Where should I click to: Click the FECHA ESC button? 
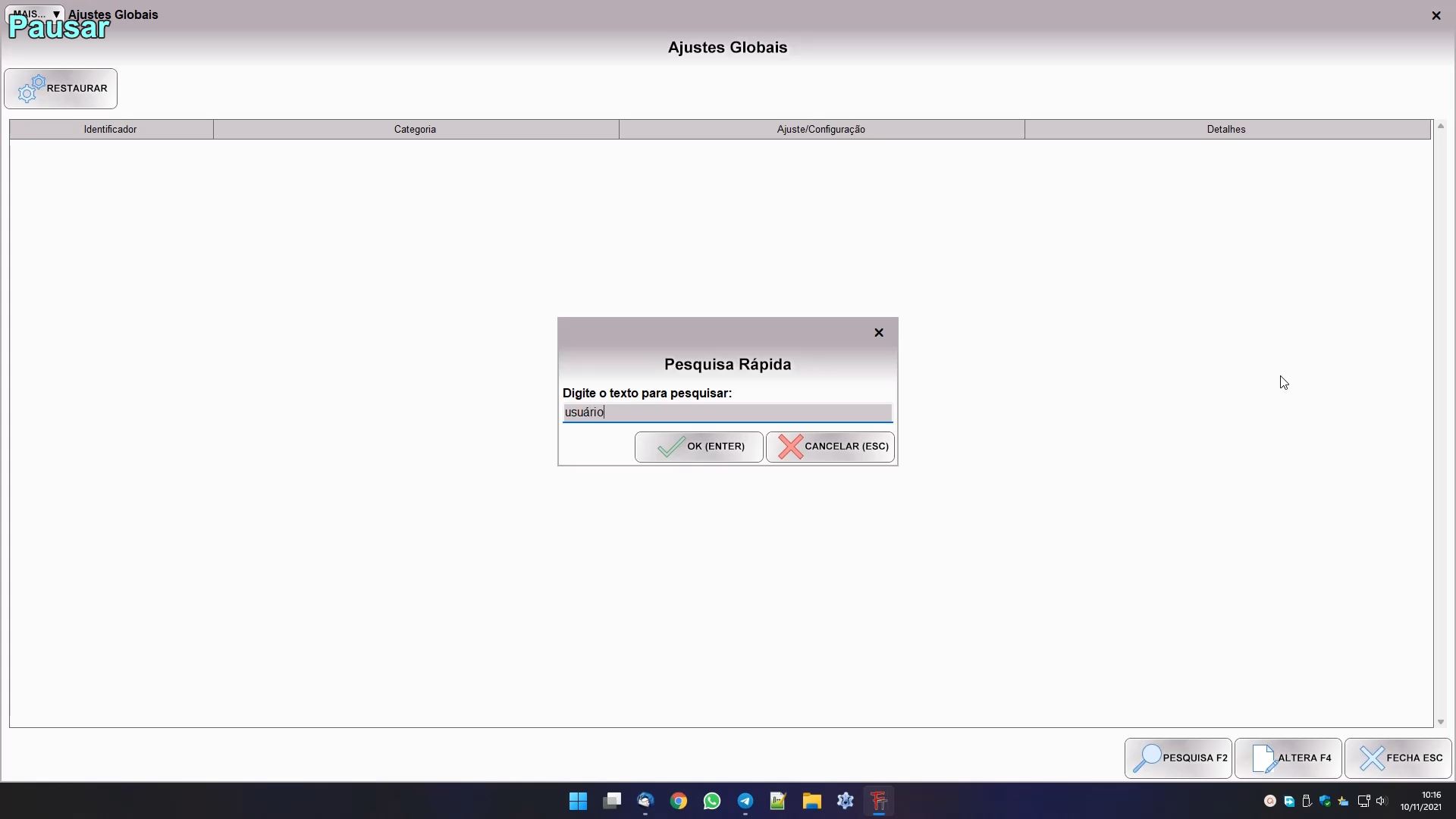(x=1398, y=758)
